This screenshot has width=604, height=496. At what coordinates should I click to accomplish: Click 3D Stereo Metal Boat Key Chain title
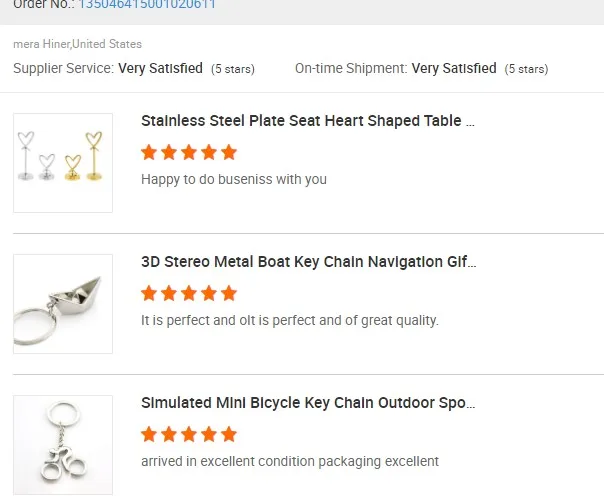pos(309,262)
